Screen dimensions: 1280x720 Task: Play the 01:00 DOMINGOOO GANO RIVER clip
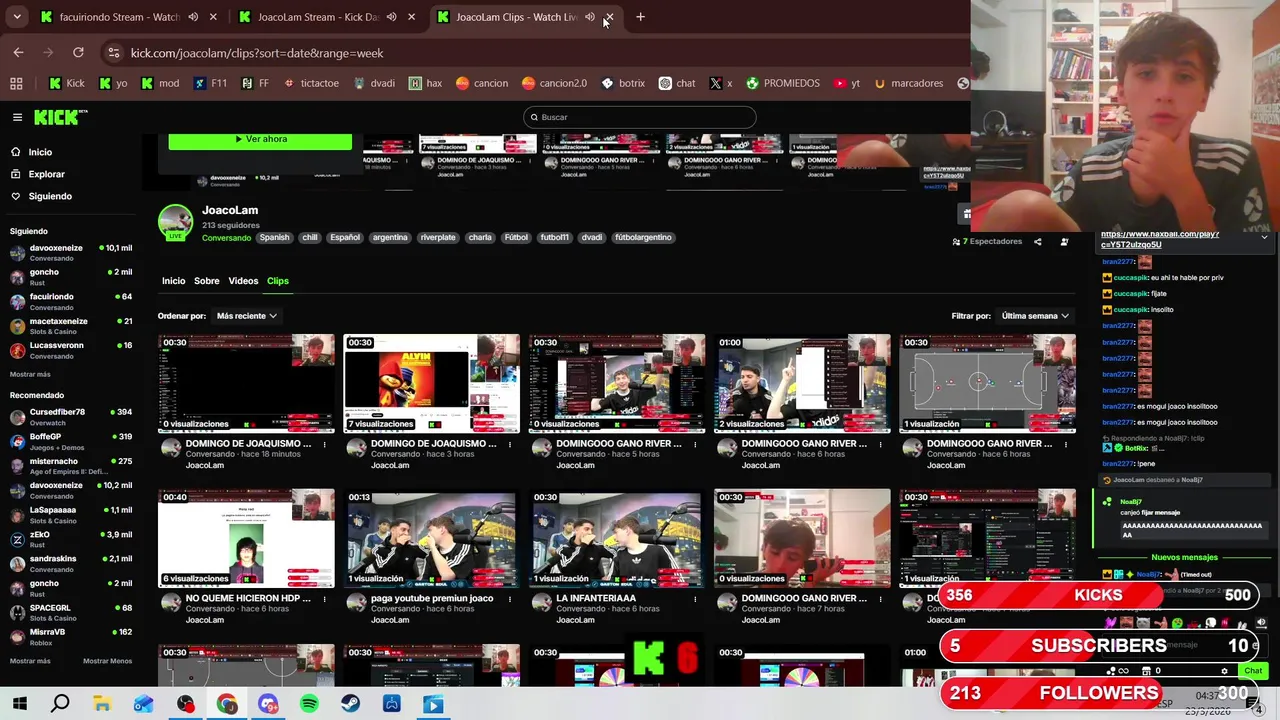click(802, 383)
